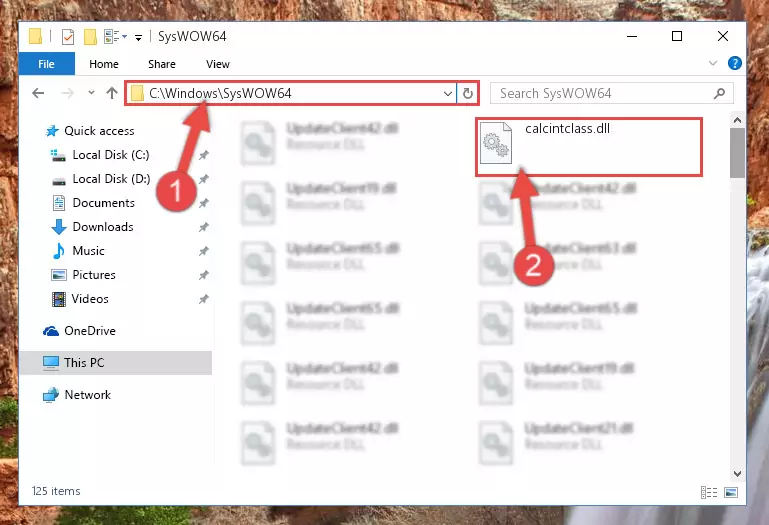Click the pin icon next to Downloads
This screenshot has width=769, height=525.
tap(204, 227)
